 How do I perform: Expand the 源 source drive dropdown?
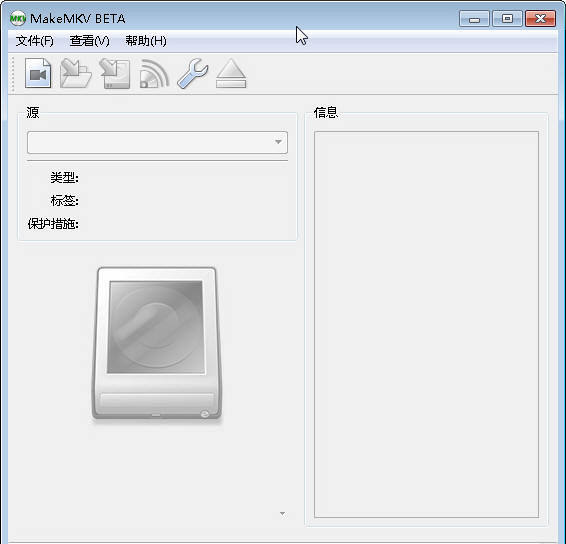pos(157,142)
